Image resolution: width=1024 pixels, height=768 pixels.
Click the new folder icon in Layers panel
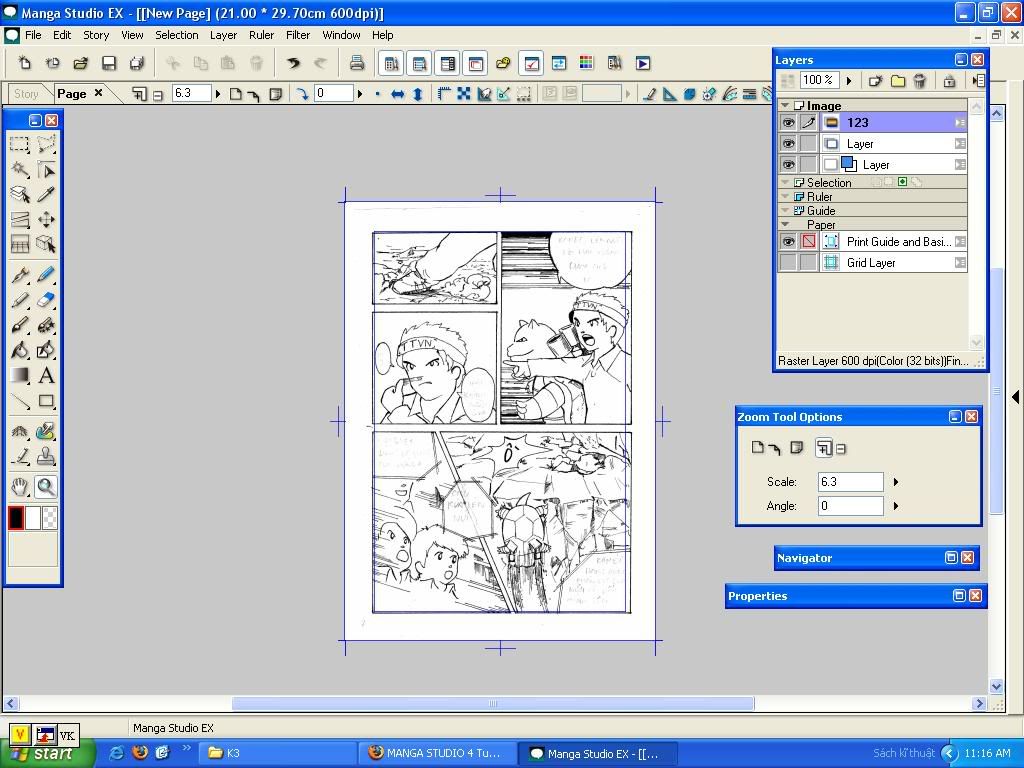coord(898,80)
